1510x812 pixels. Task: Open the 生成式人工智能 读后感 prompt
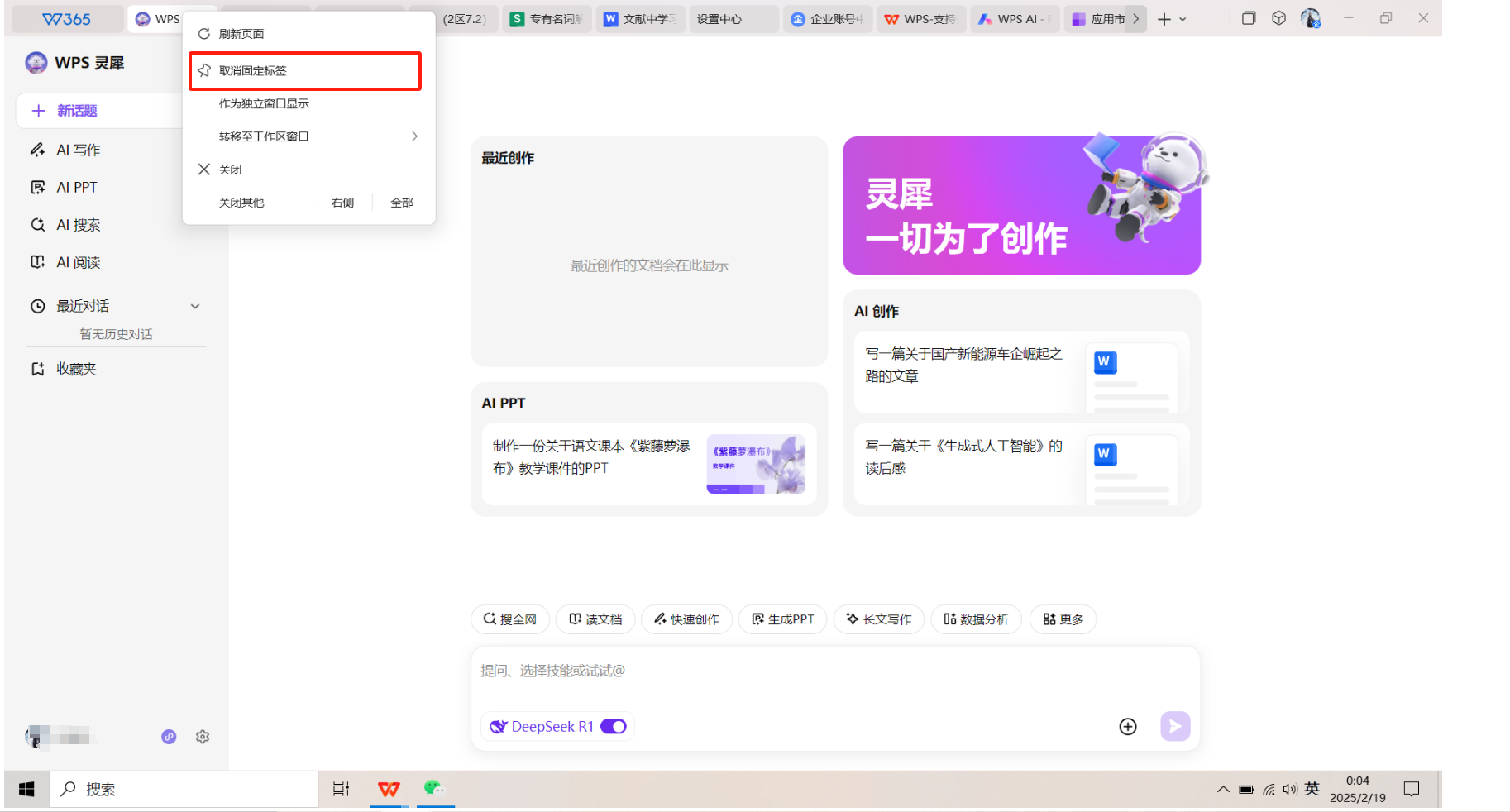tap(1021, 464)
